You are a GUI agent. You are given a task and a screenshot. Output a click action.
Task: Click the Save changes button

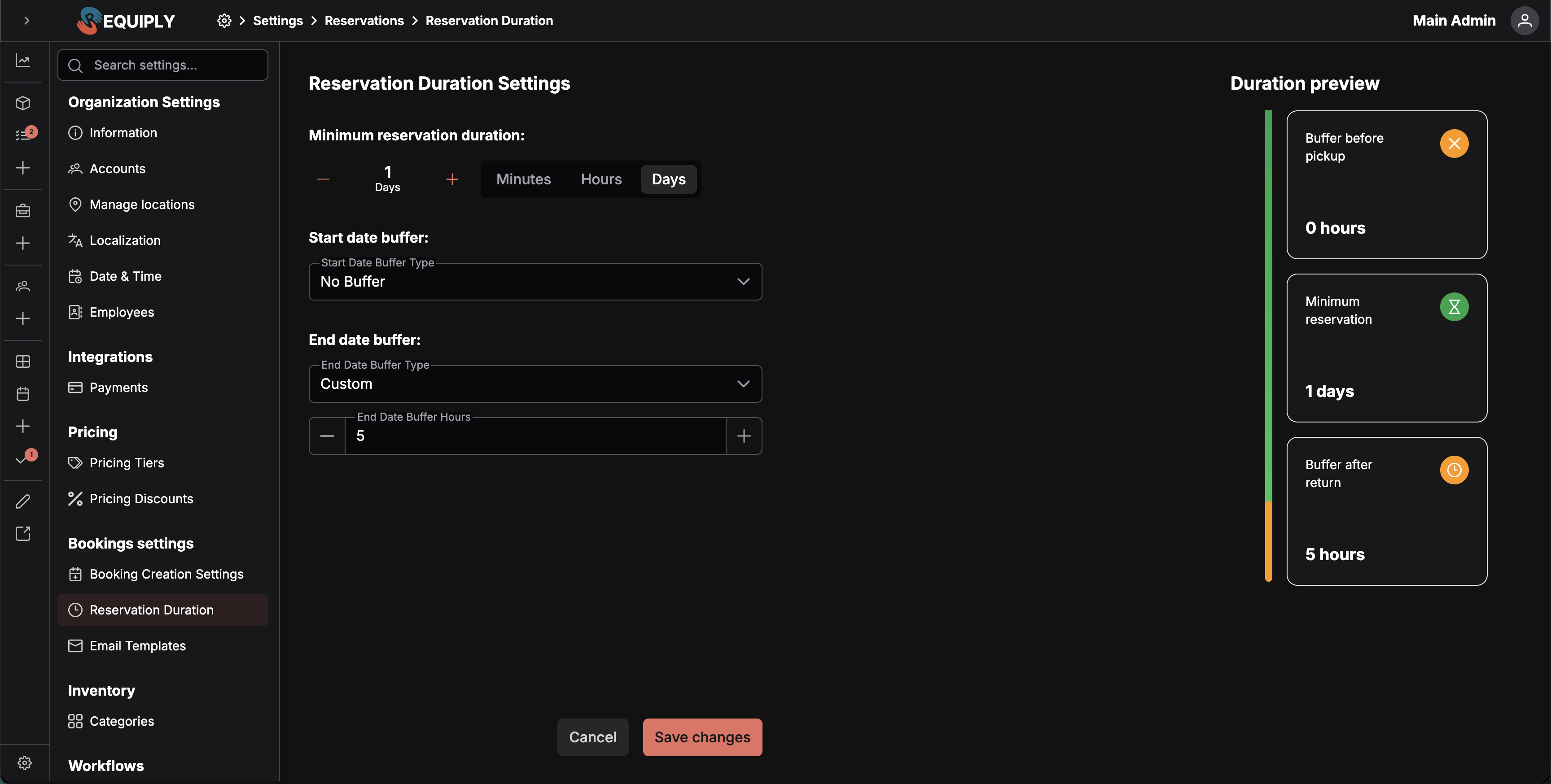coord(702,737)
